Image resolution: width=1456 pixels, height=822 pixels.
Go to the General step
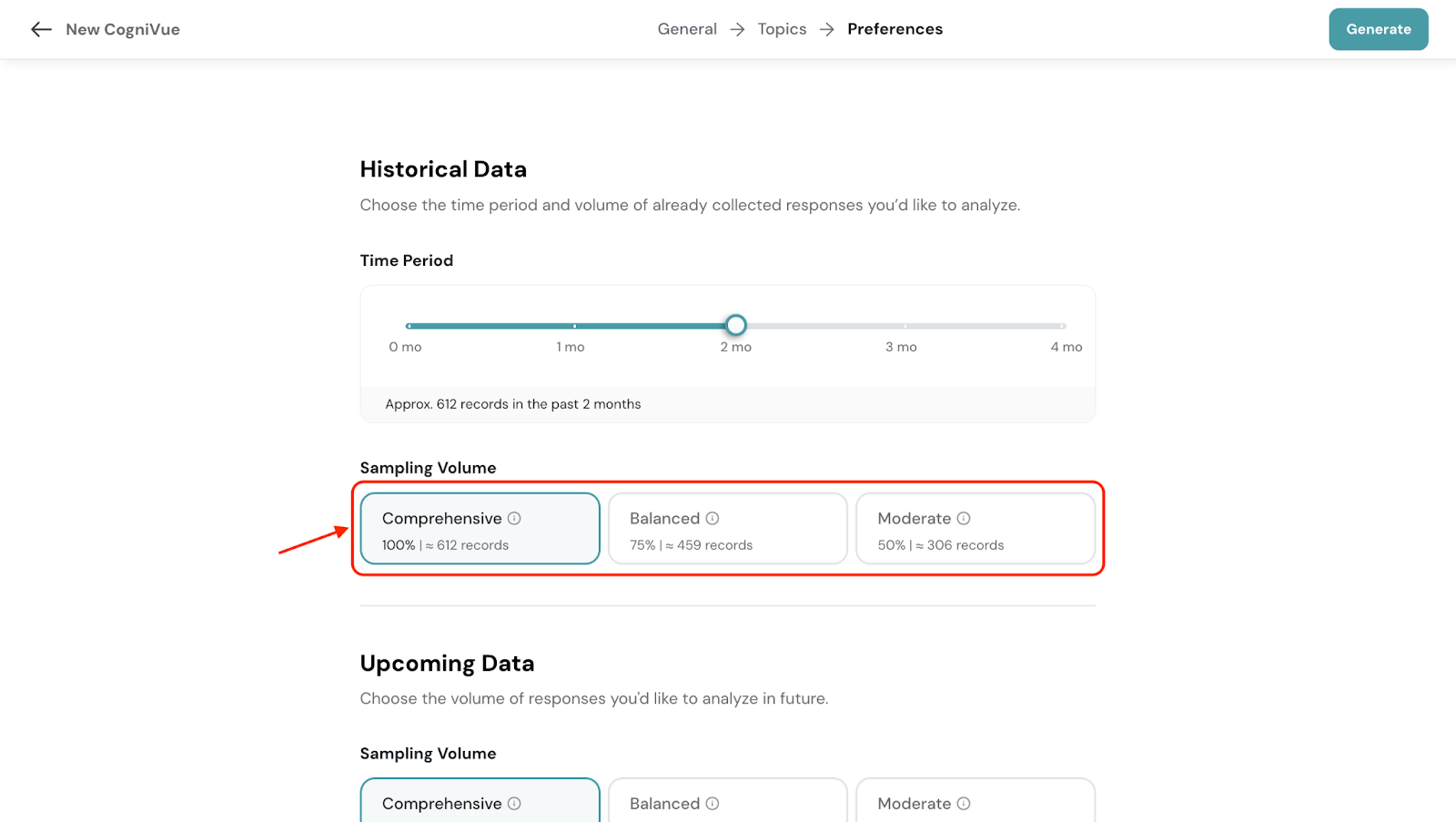click(x=687, y=29)
